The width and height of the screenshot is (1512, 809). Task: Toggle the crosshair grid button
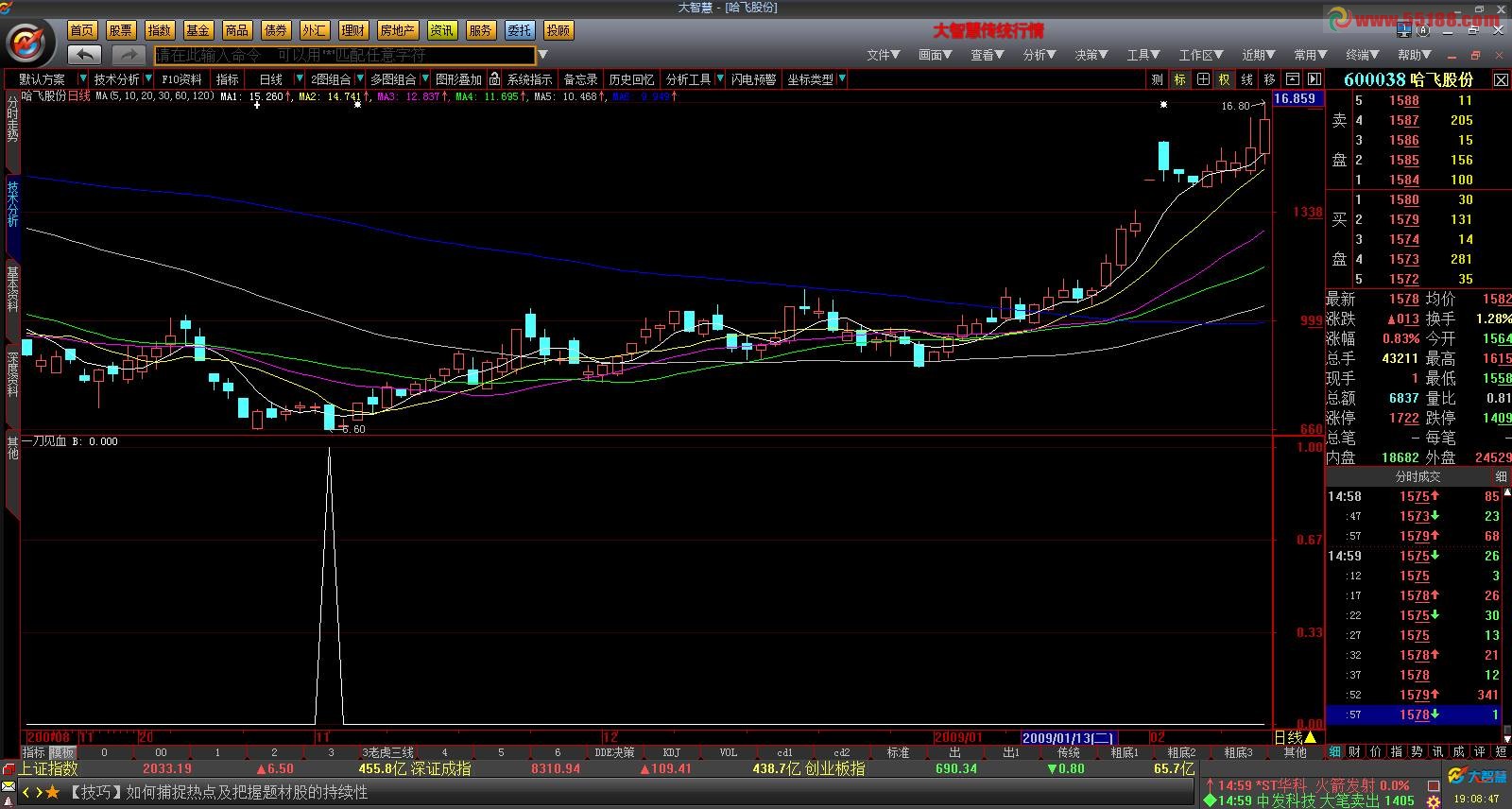click(1203, 79)
